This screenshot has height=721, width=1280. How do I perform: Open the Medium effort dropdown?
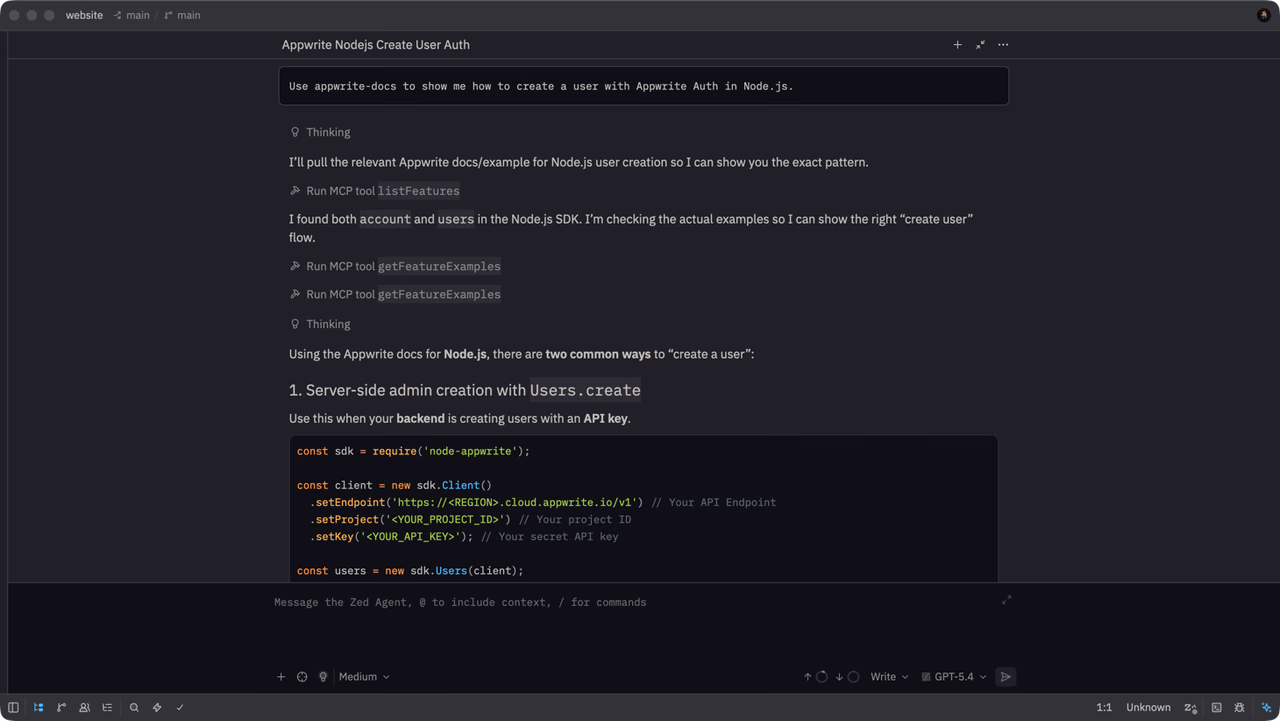pyautogui.click(x=364, y=677)
